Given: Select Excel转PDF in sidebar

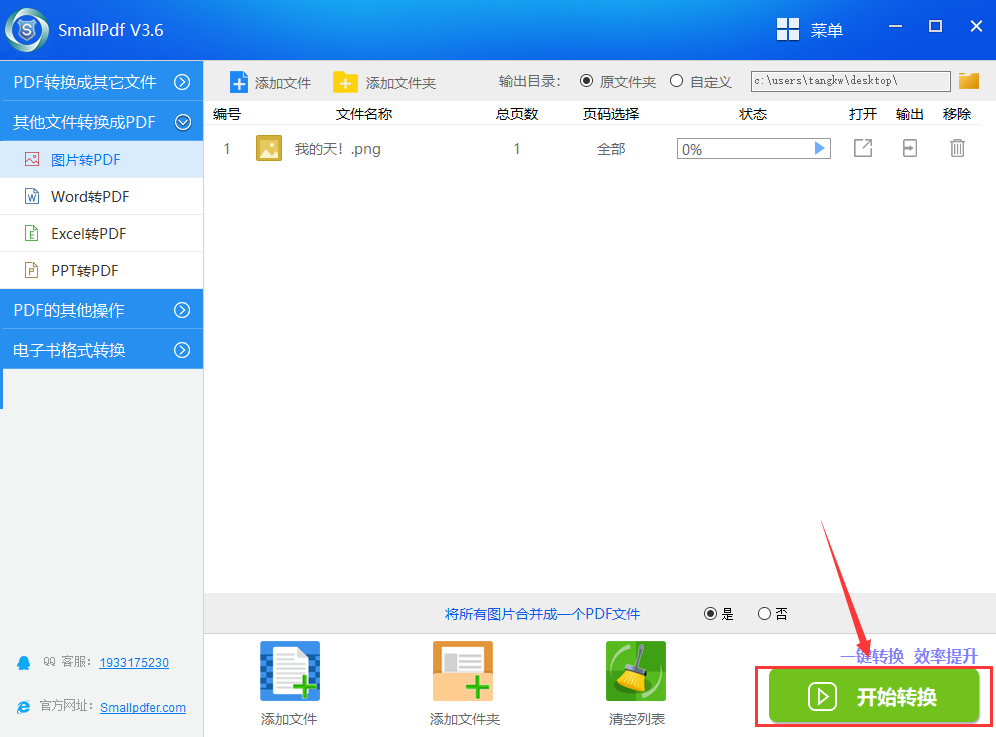Looking at the screenshot, I should (x=102, y=233).
